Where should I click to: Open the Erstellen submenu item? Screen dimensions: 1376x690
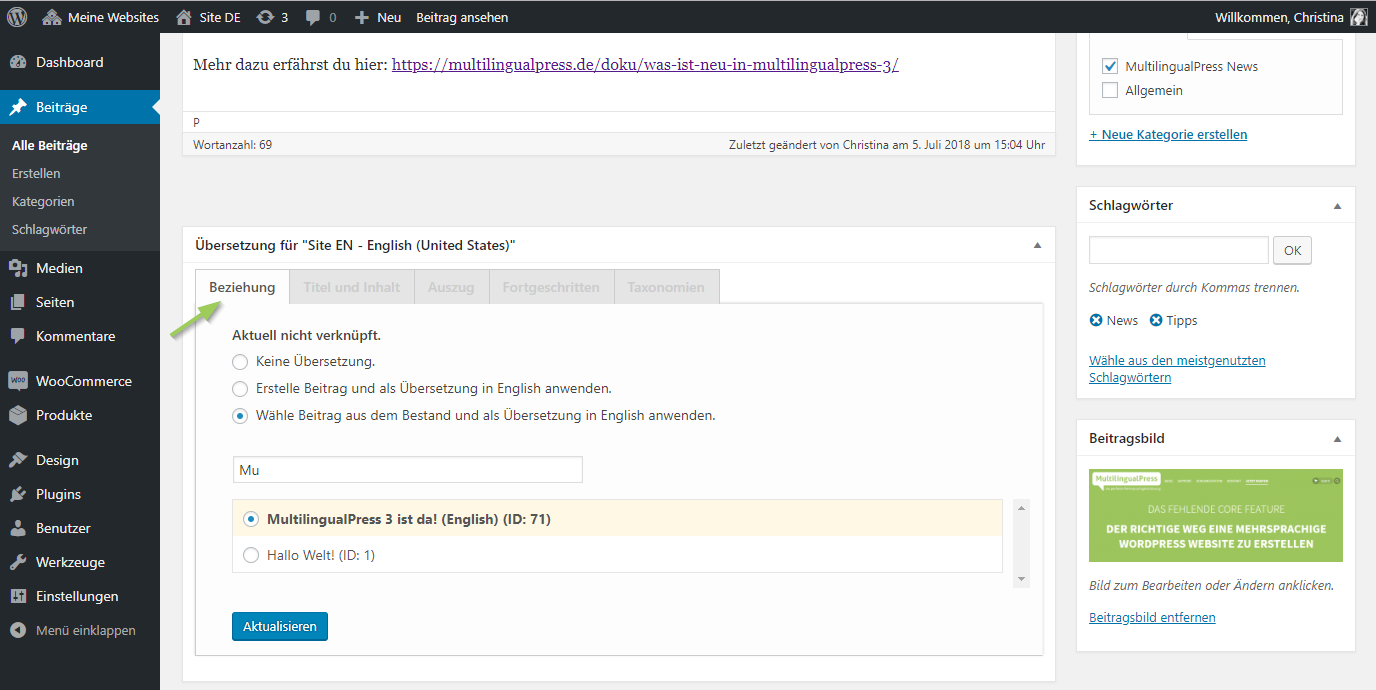click(36, 173)
